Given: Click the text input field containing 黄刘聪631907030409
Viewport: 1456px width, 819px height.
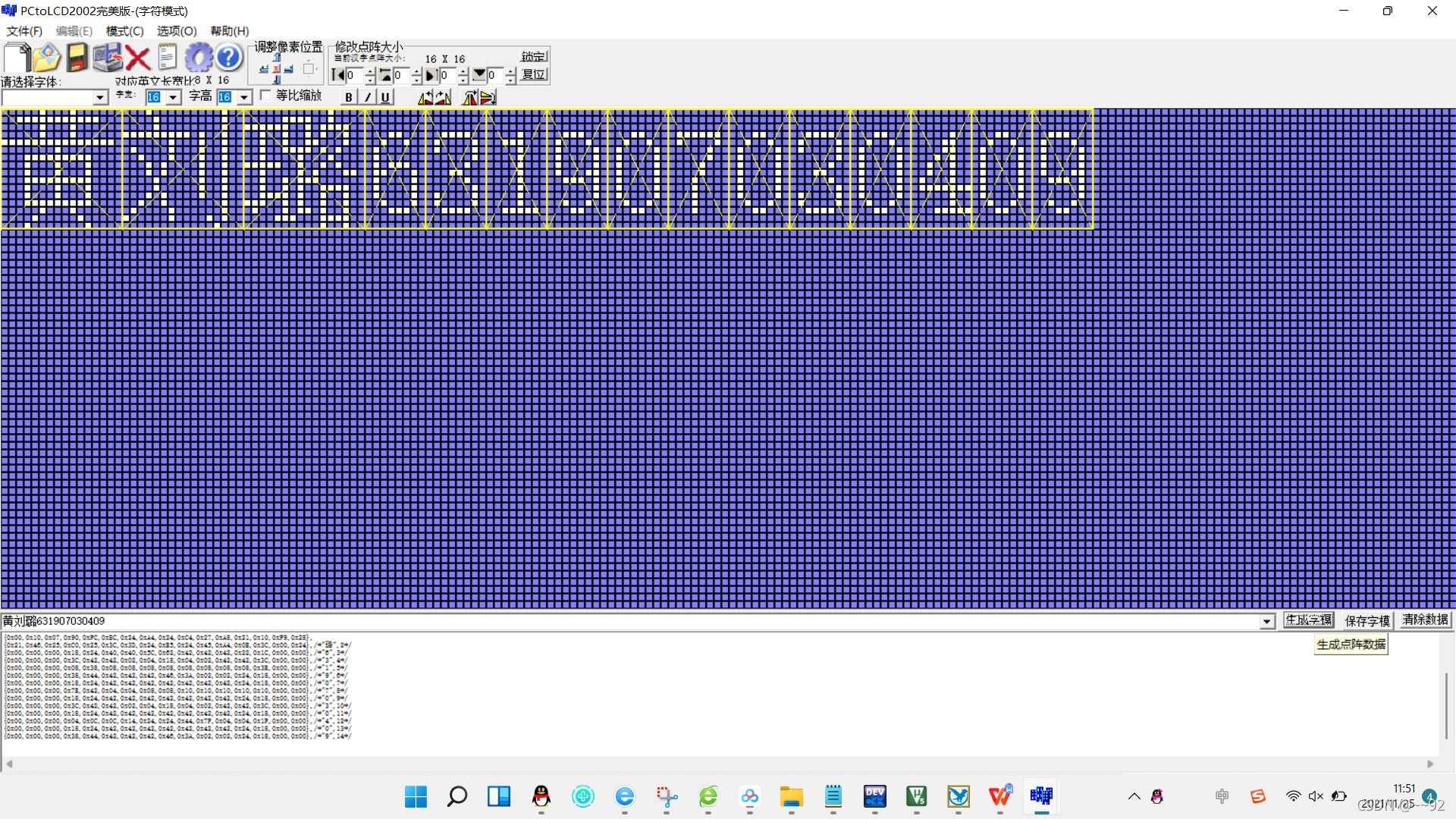Looking at the screenshot, I should click(x=629, y=621).
